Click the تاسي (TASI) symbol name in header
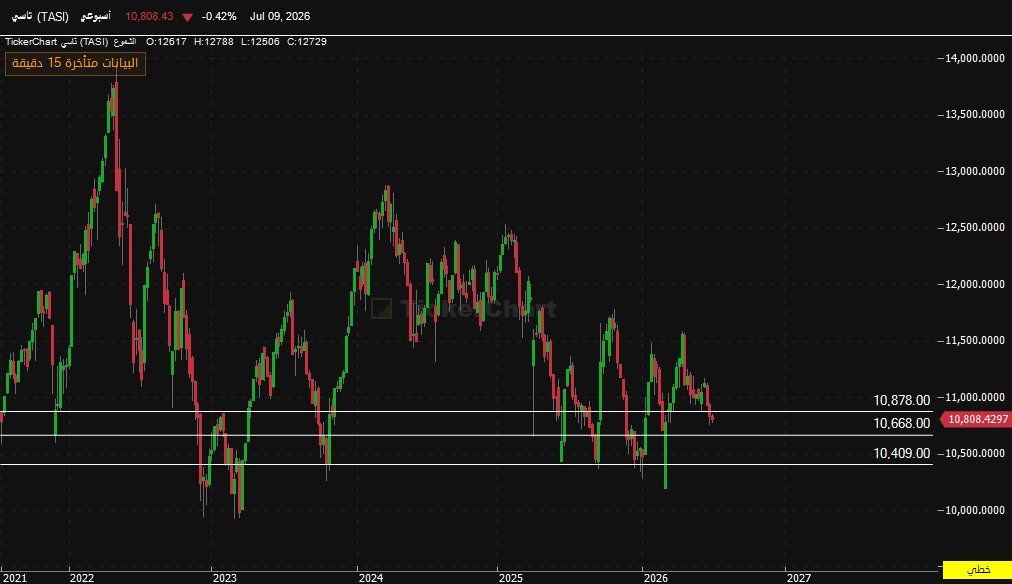The image size is (1012, 584). pos(40,16)
